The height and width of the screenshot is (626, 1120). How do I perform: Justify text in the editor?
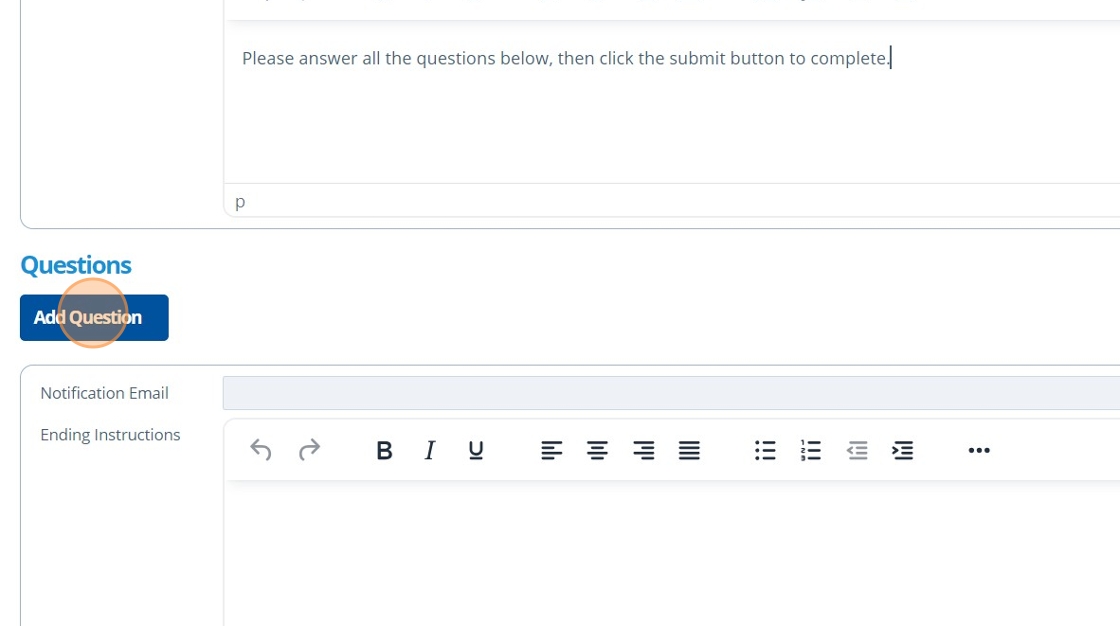[x=689, y=450]
